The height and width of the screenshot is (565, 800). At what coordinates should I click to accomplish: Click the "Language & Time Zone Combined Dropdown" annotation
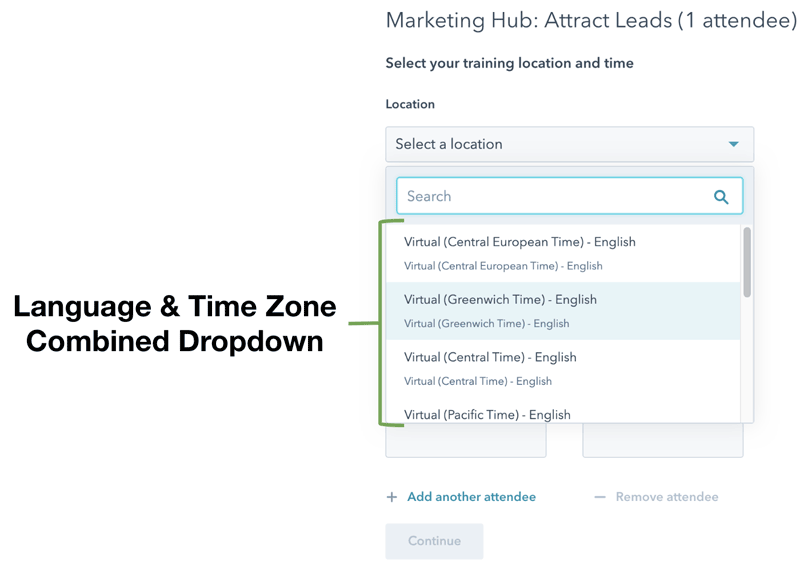[x=175, y=323]
